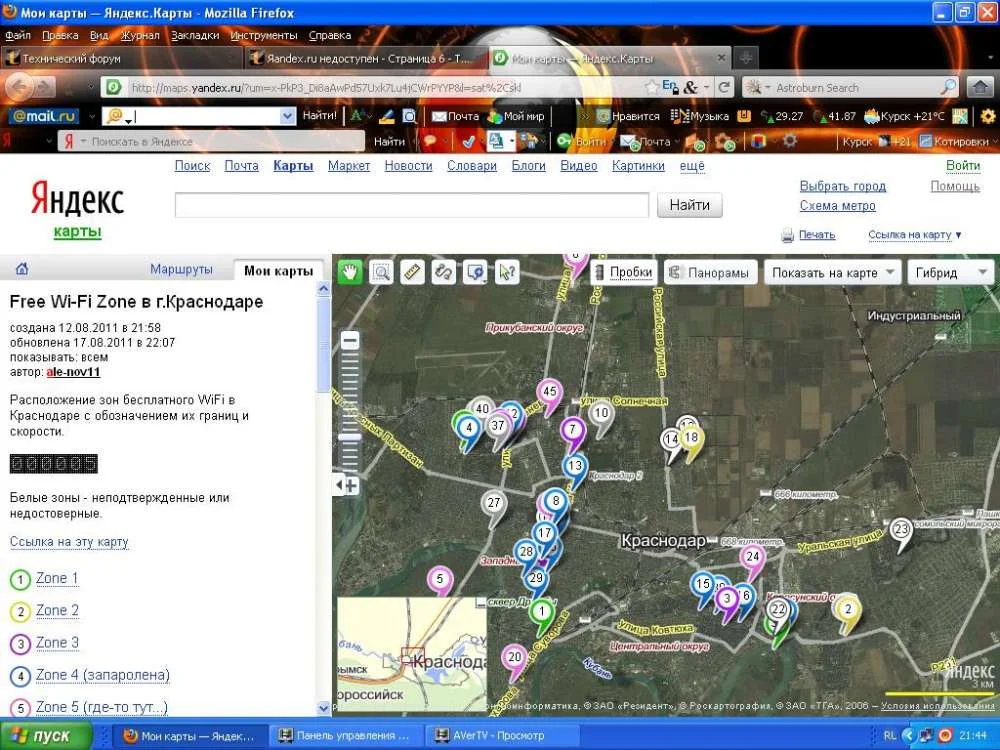The image size is (1000, 750).
Task: Open the Zone 3 link
Action: [x=57, y=642]
